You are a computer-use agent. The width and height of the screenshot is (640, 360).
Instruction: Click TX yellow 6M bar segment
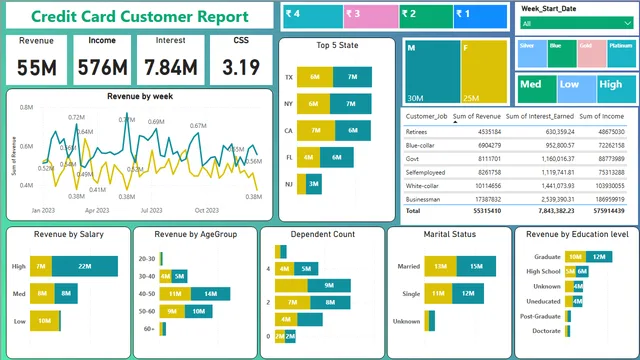(315, 77)
